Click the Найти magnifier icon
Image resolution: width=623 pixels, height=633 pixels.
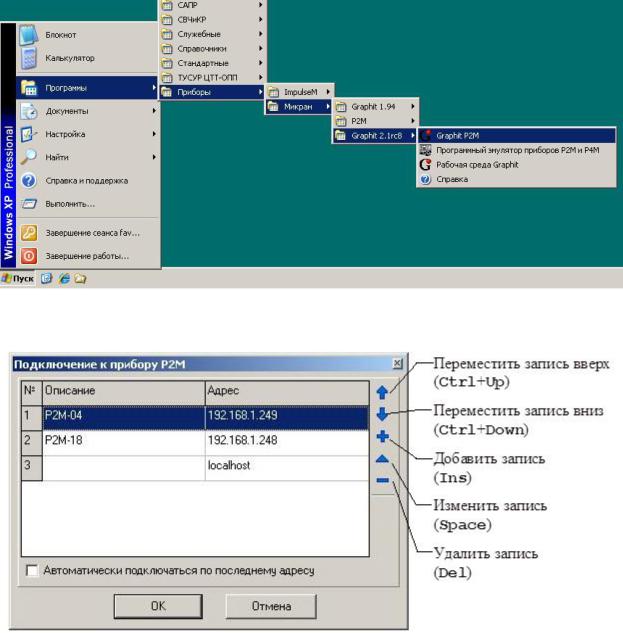29,157
